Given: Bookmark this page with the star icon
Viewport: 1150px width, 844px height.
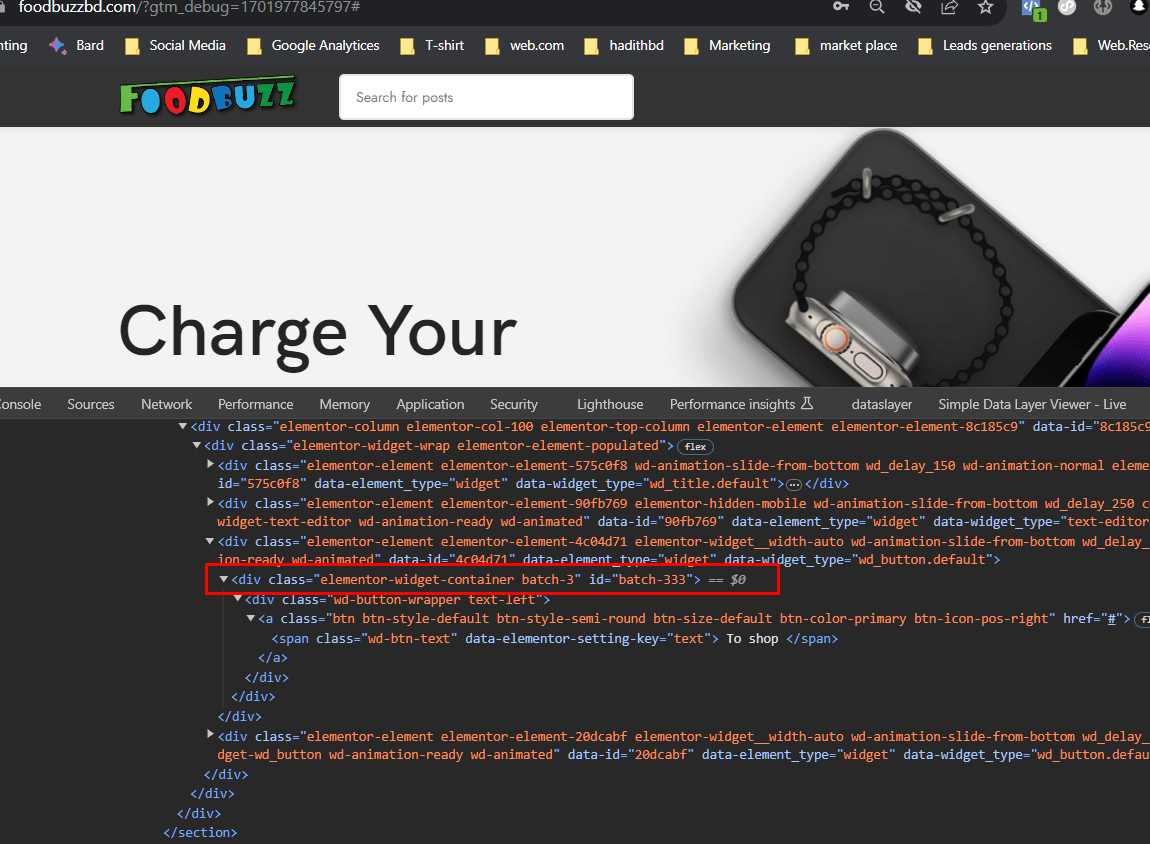Looking at the screenshot, I should point(985,7).
